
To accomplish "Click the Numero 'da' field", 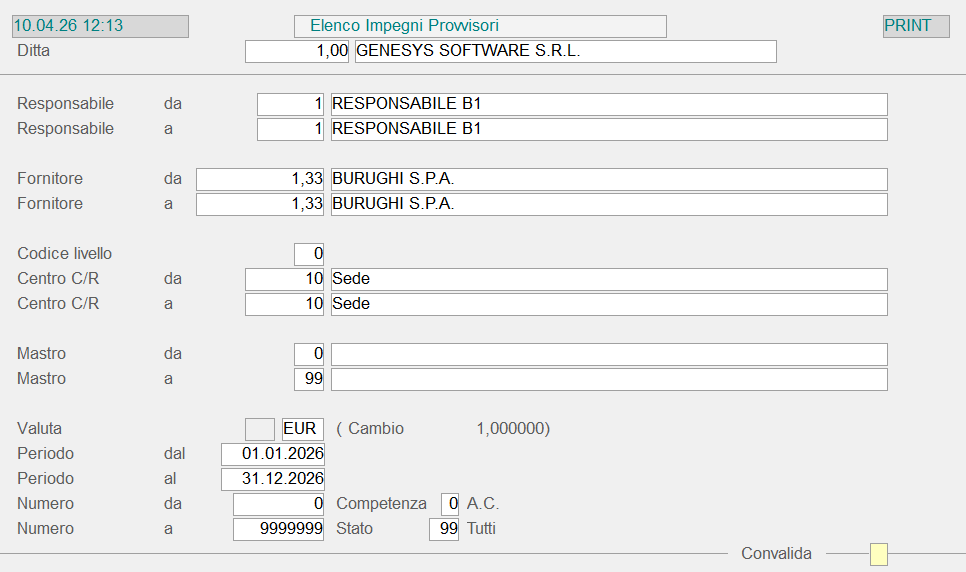I will (279, 504).
